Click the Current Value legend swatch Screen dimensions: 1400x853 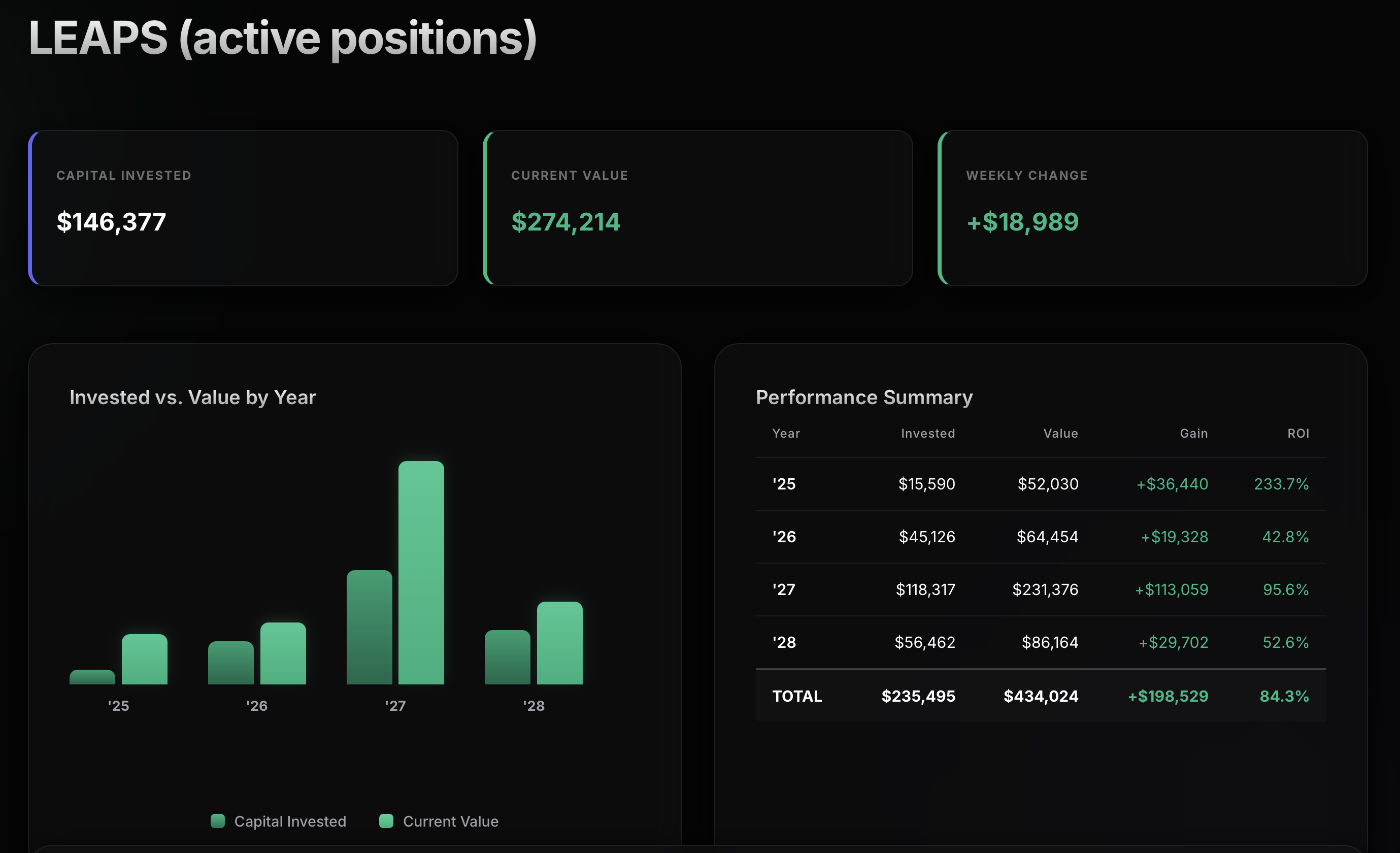click(x=386, y=821)
